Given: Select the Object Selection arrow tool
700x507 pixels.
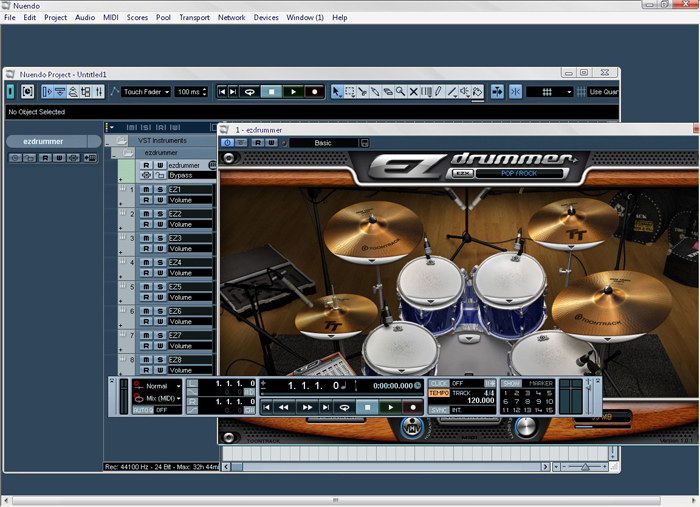Looking at the screenshot, I should (337, 92).
